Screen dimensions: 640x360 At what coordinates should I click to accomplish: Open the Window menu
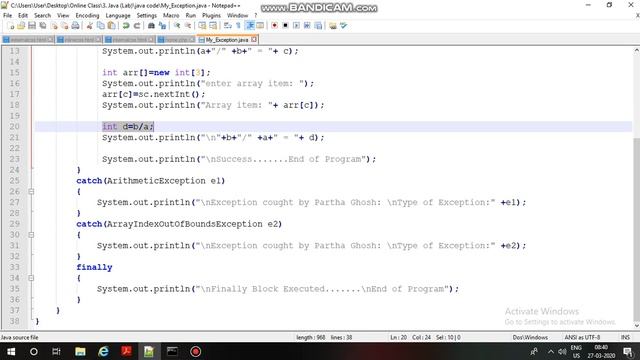237,16
